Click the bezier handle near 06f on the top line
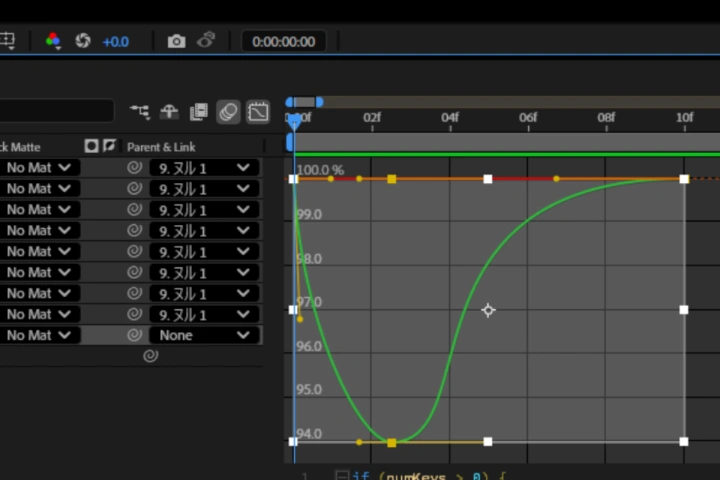Image resolution: width=720 pixels, height=480 pixels. click(557, 179)
